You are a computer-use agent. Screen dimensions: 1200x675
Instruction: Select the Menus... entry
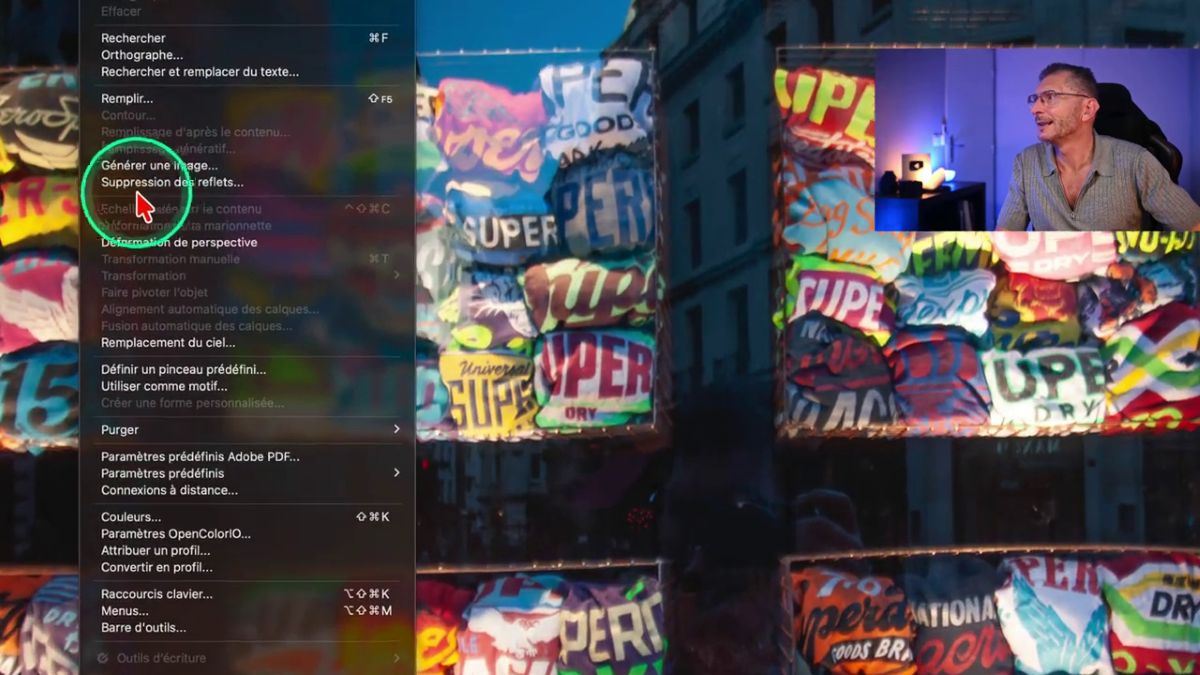pyautogui.click(x=125, y=611)
